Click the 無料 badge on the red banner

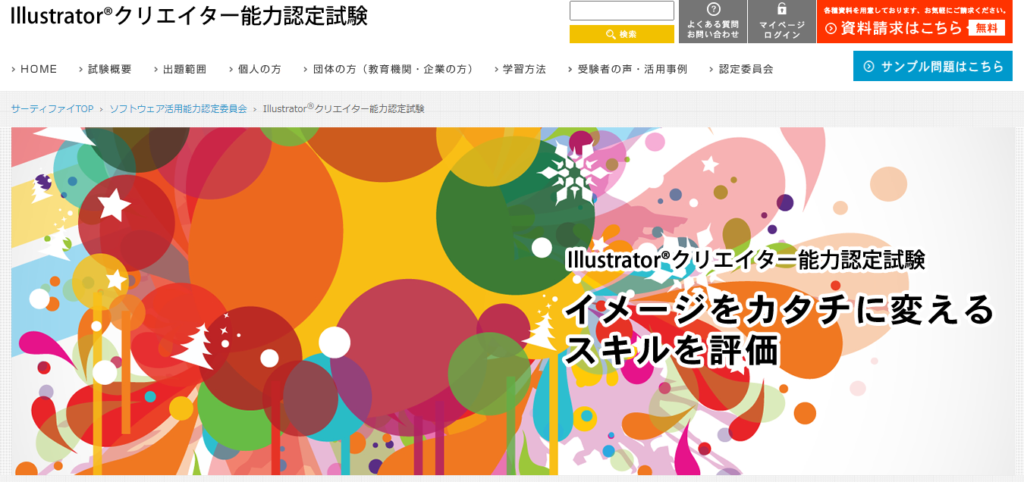point(987,28)
